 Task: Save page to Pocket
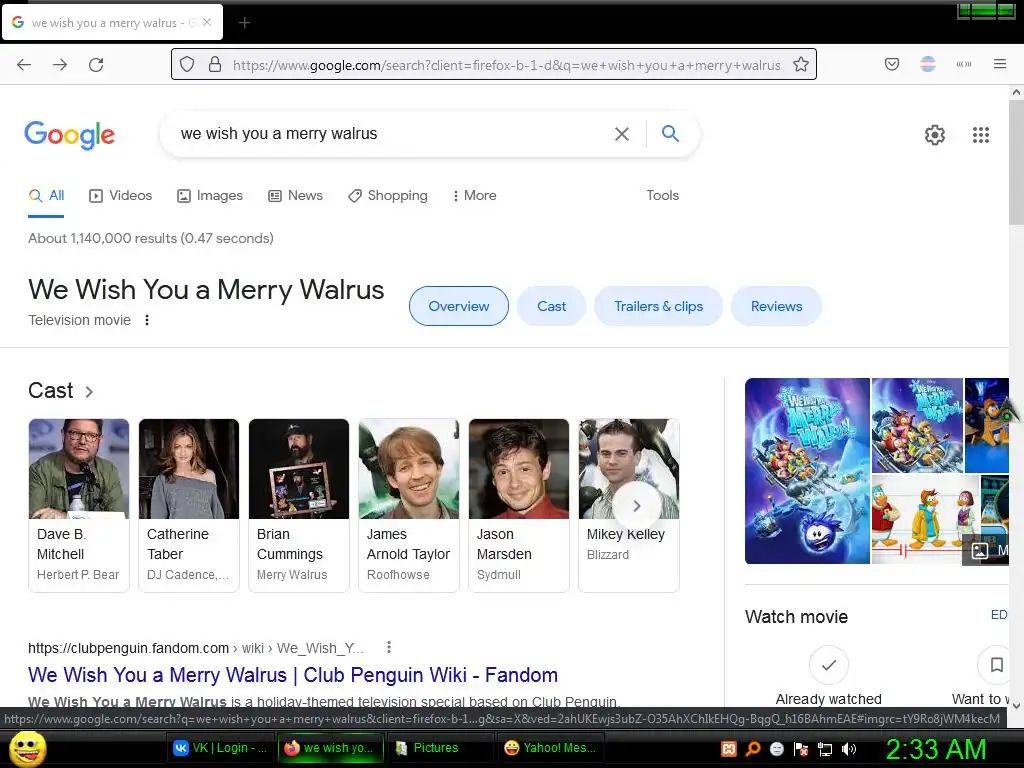(892, 64)
